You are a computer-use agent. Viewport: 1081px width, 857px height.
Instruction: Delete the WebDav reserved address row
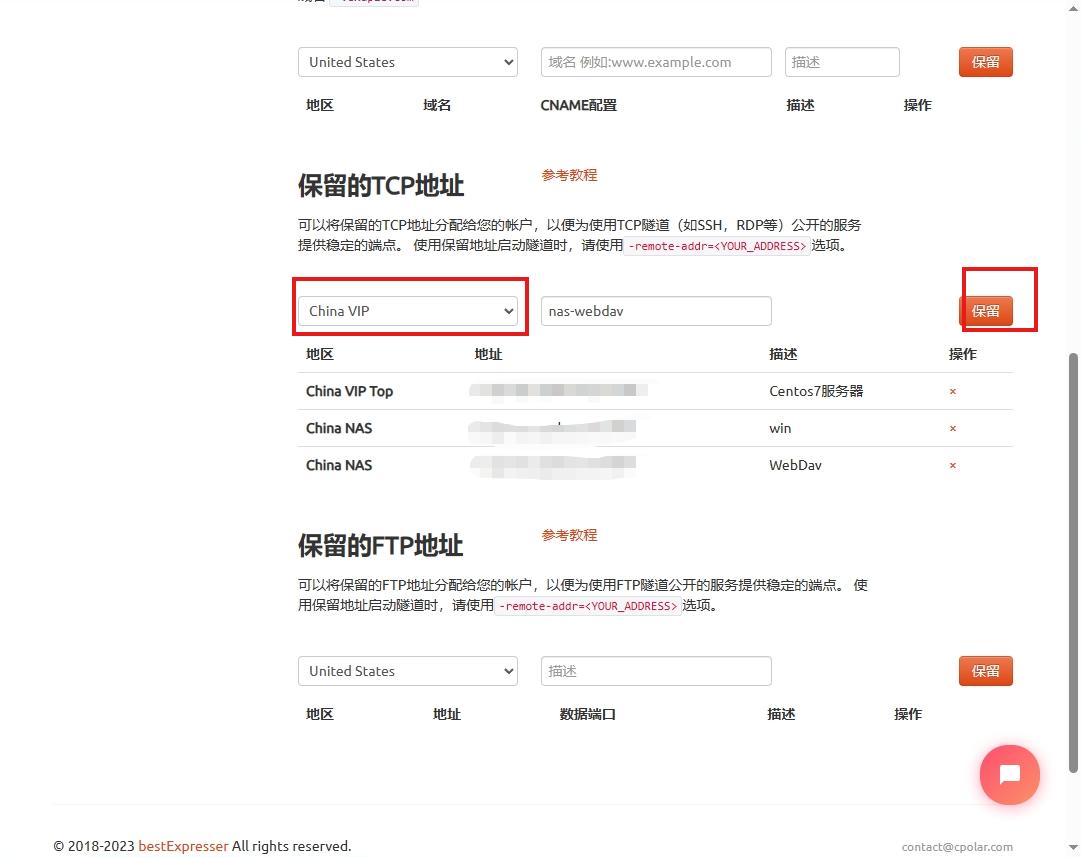coord(953,465)
